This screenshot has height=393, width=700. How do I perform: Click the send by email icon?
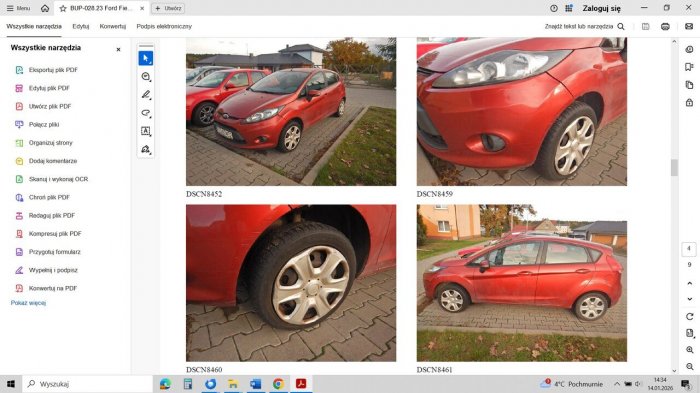(x=689, y=26)
